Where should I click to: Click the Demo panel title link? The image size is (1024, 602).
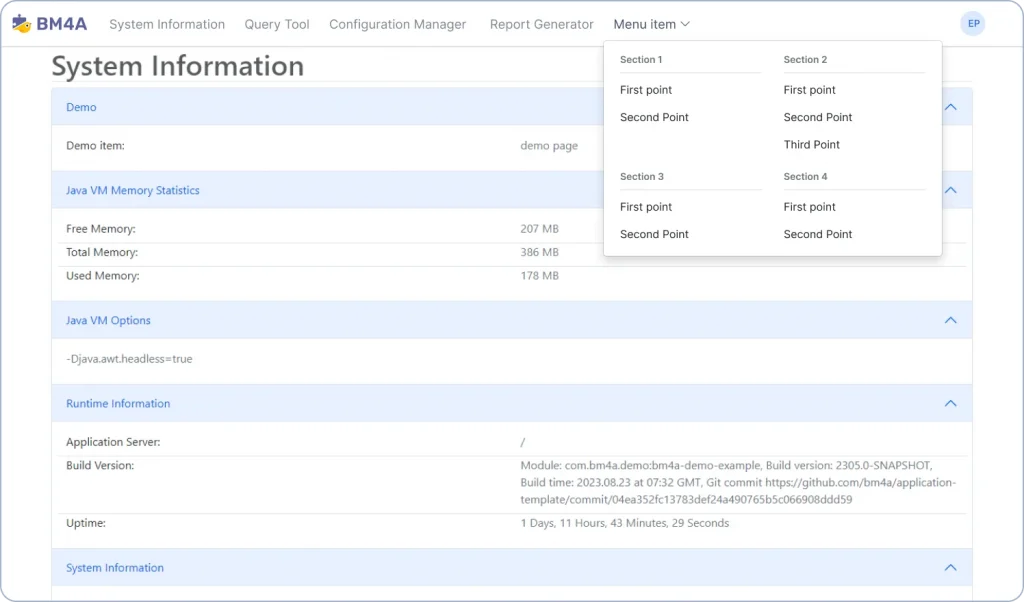coord(81,107)
